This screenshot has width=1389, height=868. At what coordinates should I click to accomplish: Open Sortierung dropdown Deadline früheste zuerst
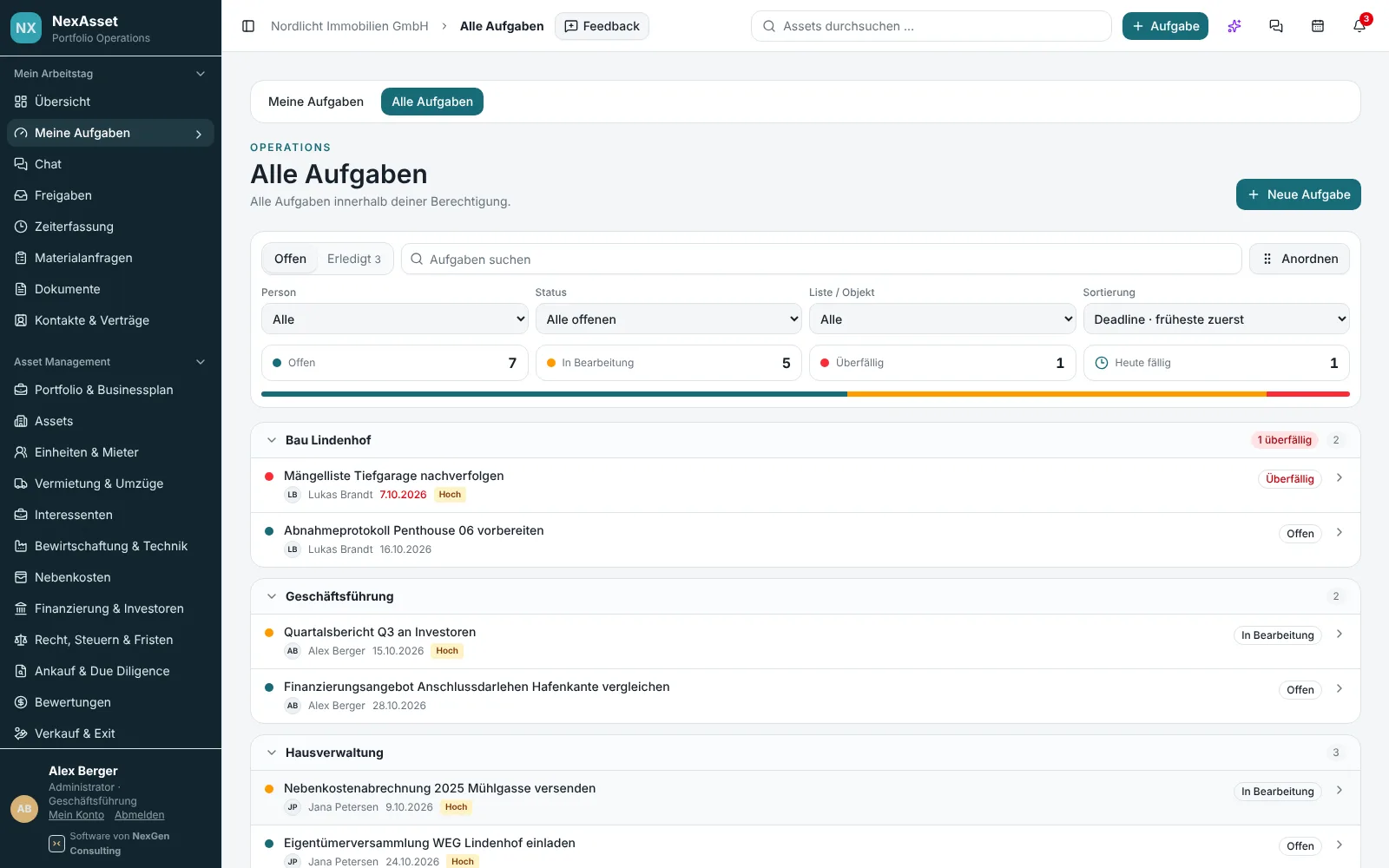[1216, 319]
